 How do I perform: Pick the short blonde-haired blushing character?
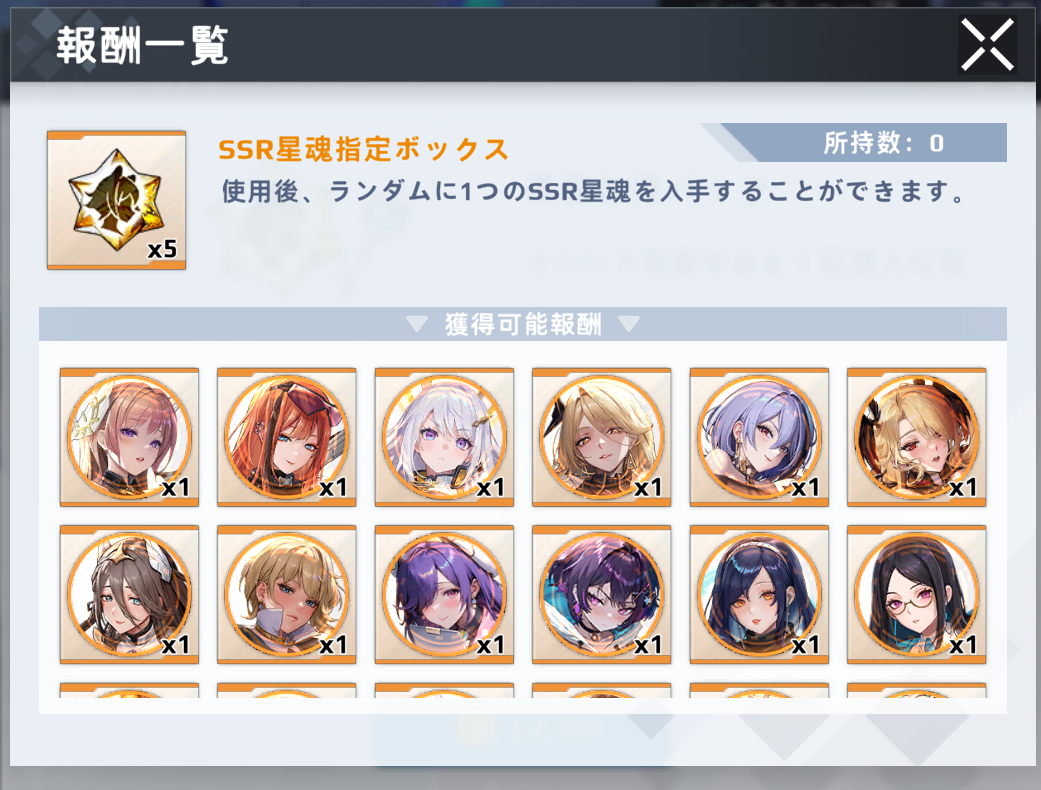coord(287,594)
